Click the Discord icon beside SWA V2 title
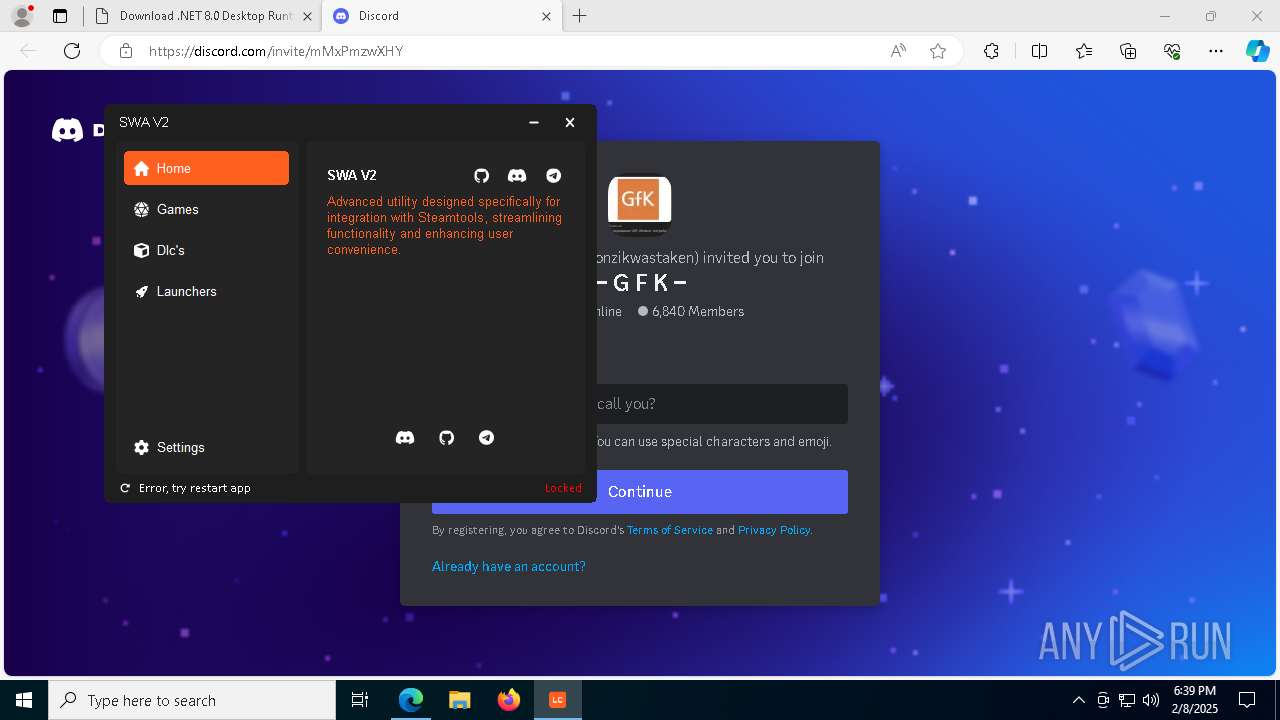1280x720 pixels. (517, 176)
